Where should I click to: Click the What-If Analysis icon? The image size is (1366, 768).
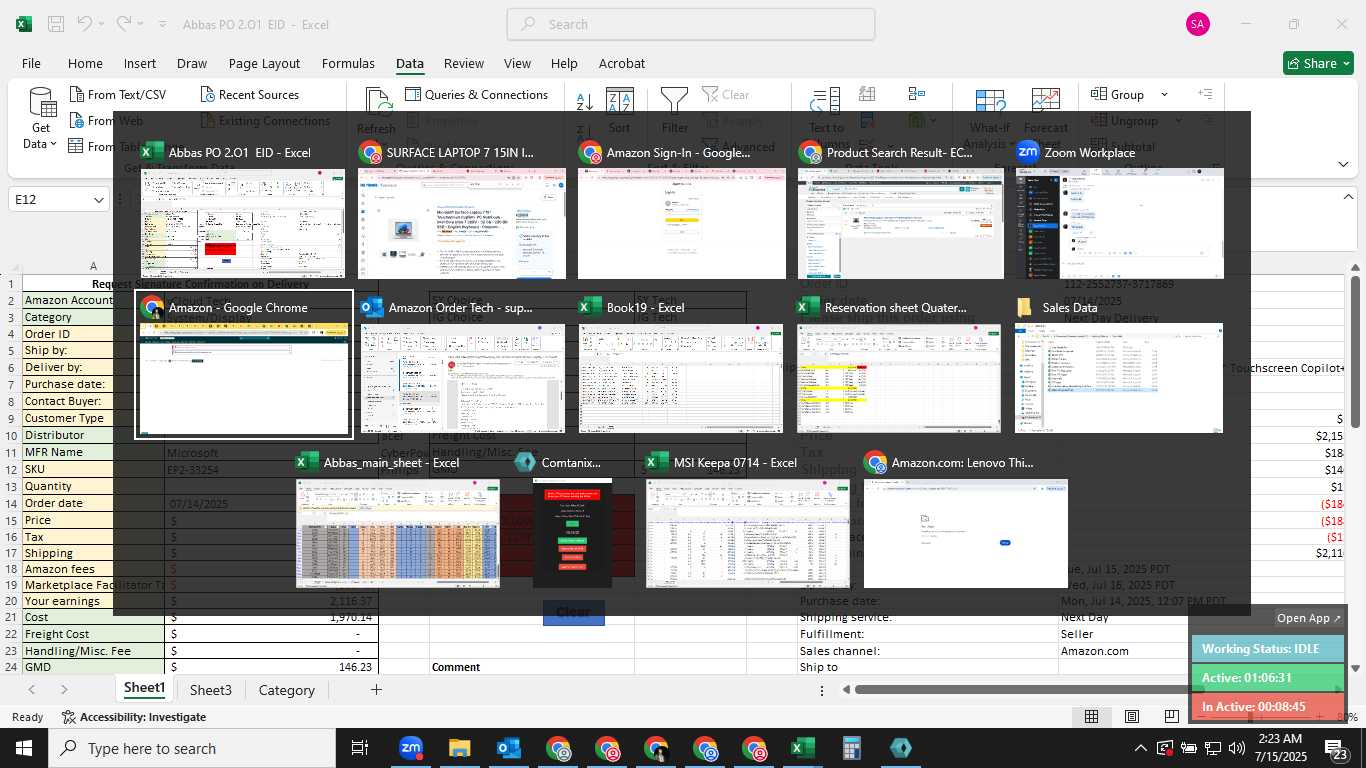click(x=990, y=110)
